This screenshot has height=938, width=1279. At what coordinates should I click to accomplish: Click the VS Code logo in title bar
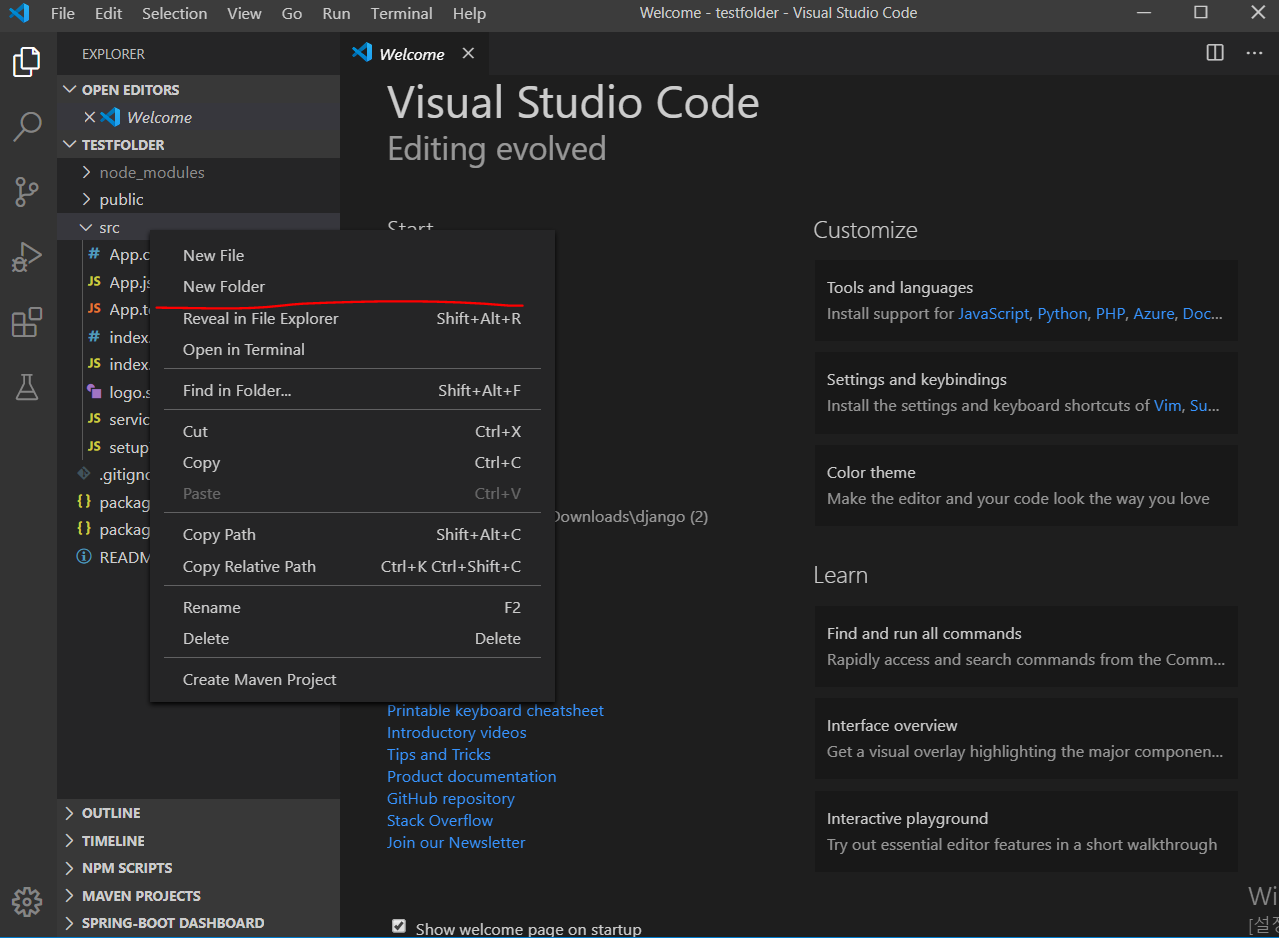[x=18, y=14]
